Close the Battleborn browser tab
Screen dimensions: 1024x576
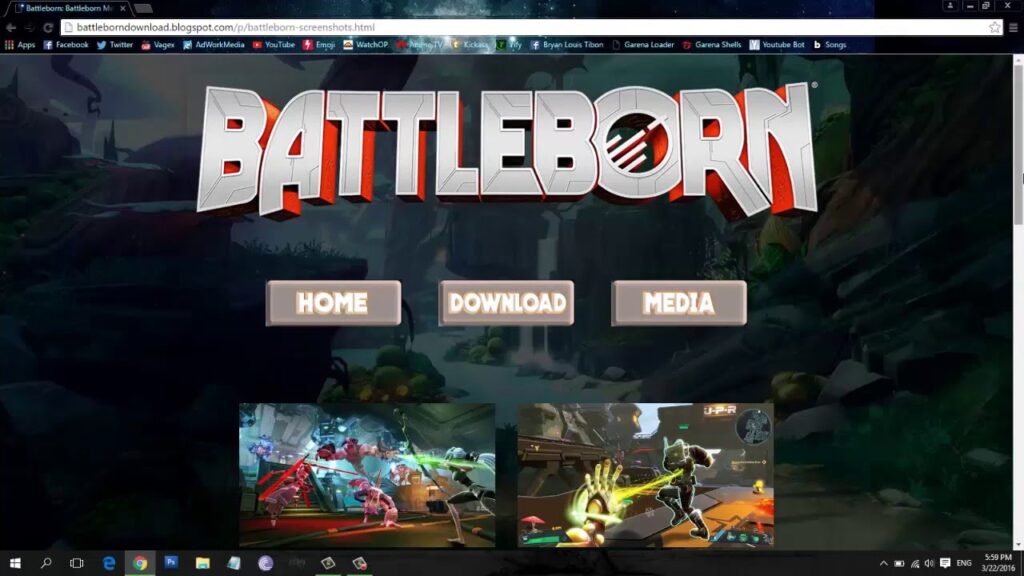coord(123,8)
